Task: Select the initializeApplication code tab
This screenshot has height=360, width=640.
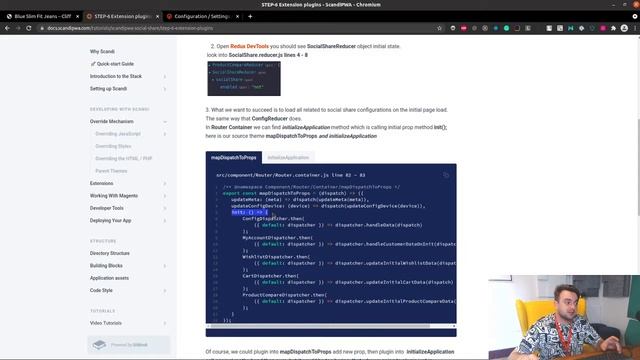Action: coord(288,158)
